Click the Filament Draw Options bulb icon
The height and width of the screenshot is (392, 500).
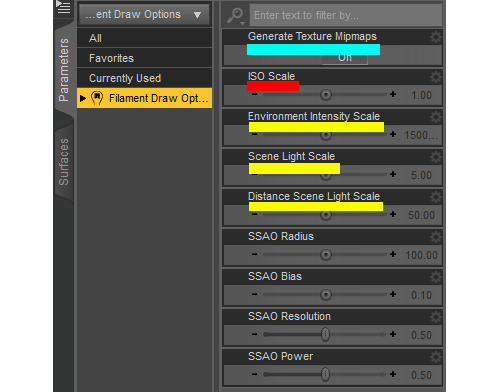(x=97, y=98)
